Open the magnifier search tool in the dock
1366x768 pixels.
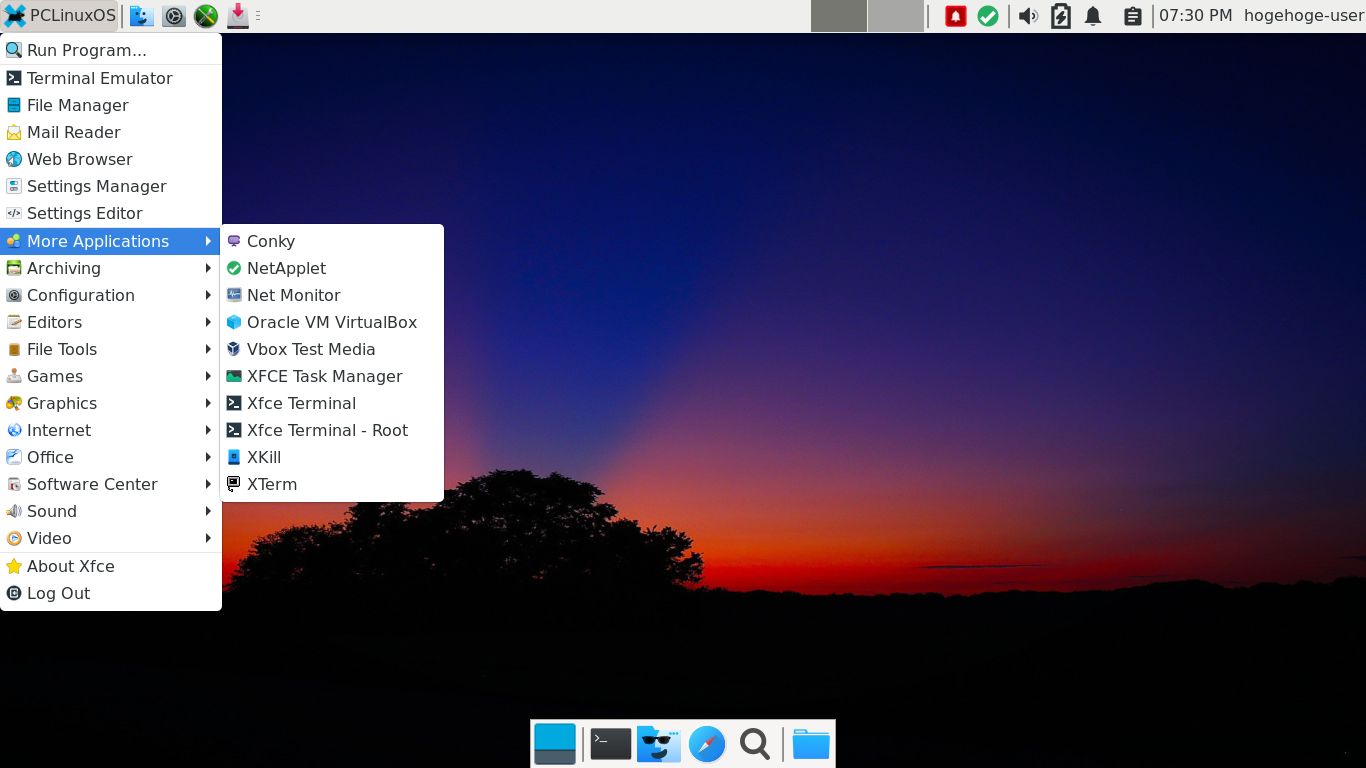coord(755,744)
